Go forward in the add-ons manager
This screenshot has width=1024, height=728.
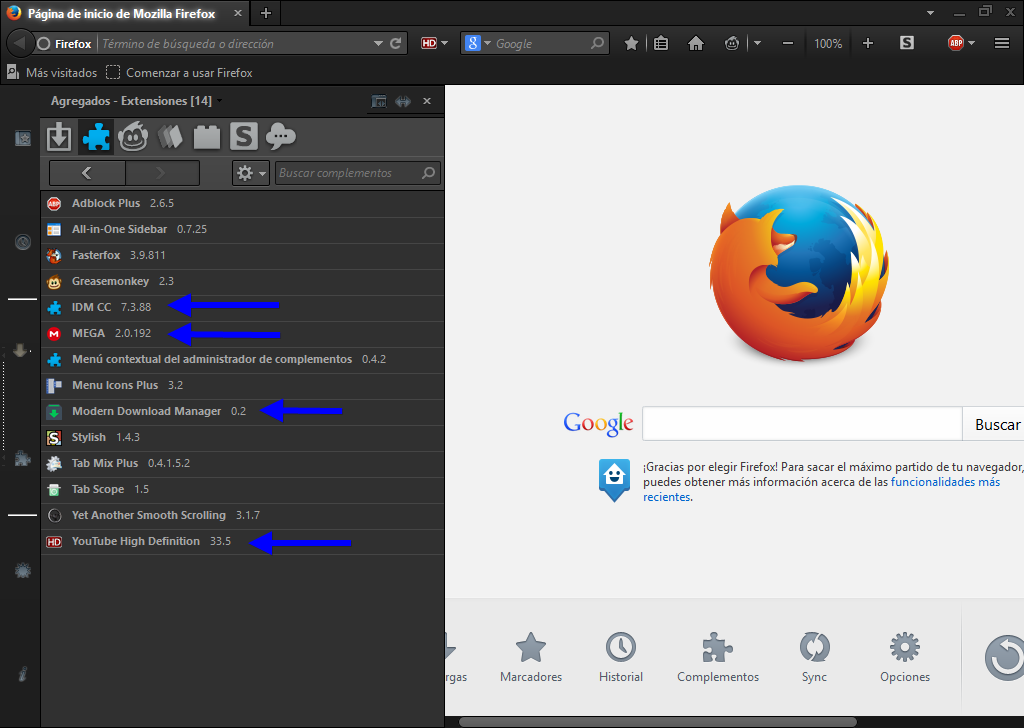pos(162,173)
